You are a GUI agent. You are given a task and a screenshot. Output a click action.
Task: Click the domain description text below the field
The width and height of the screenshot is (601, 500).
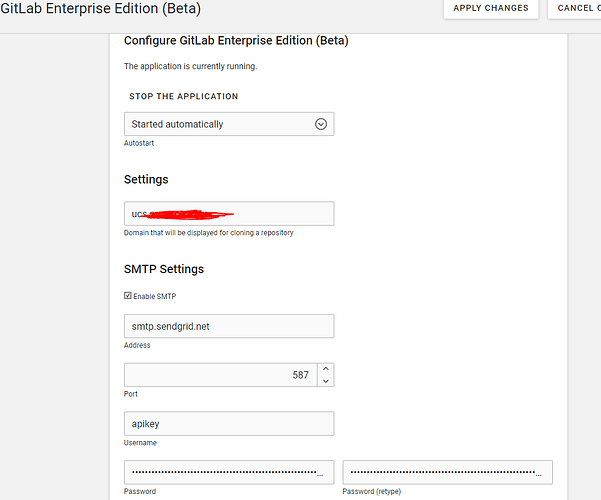click(x=208, y=233)
